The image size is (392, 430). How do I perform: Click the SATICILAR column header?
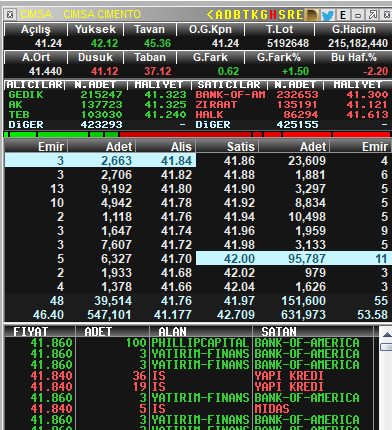[x=229, y=85]
